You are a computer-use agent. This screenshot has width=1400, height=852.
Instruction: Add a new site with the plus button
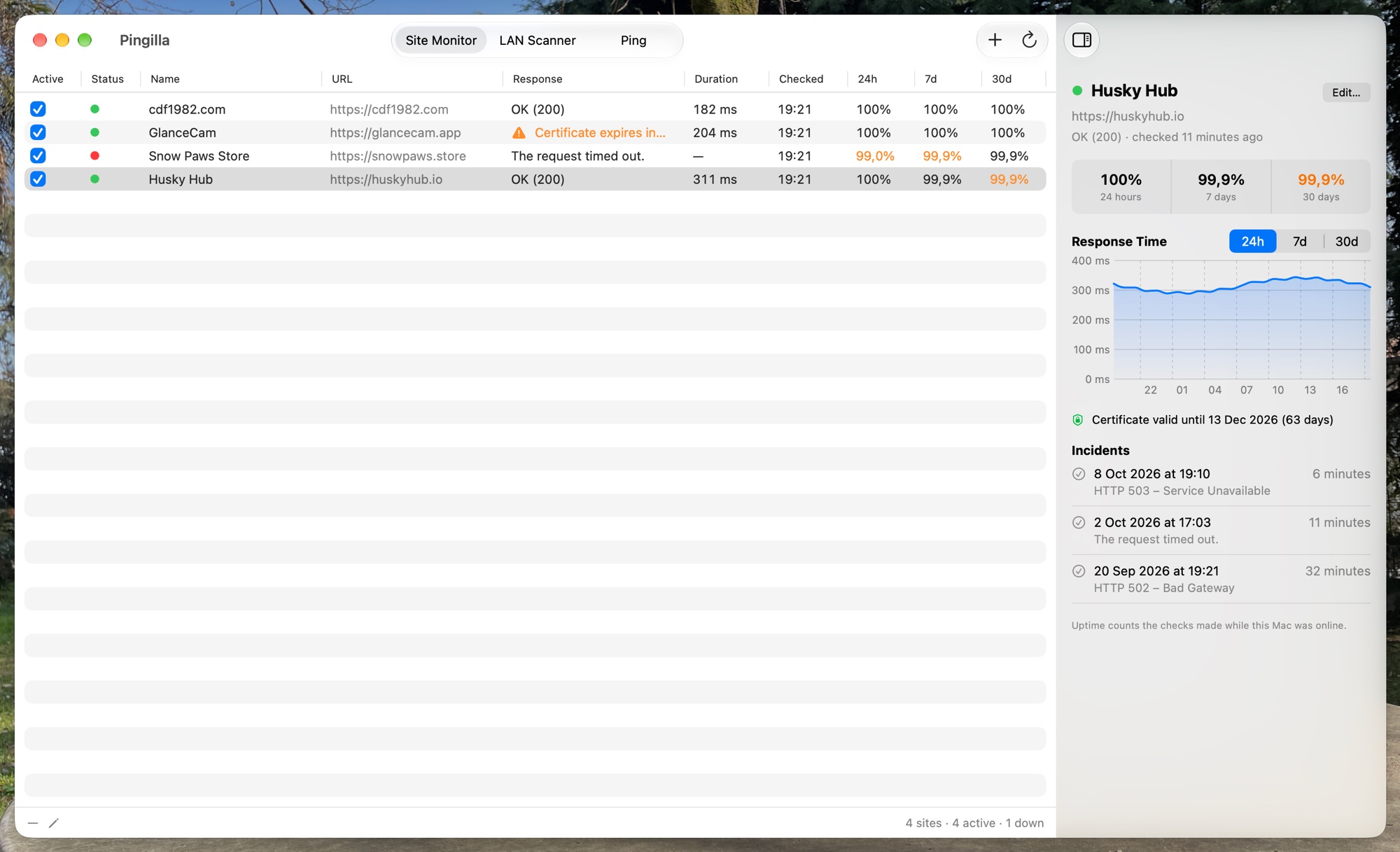point(995,40)
